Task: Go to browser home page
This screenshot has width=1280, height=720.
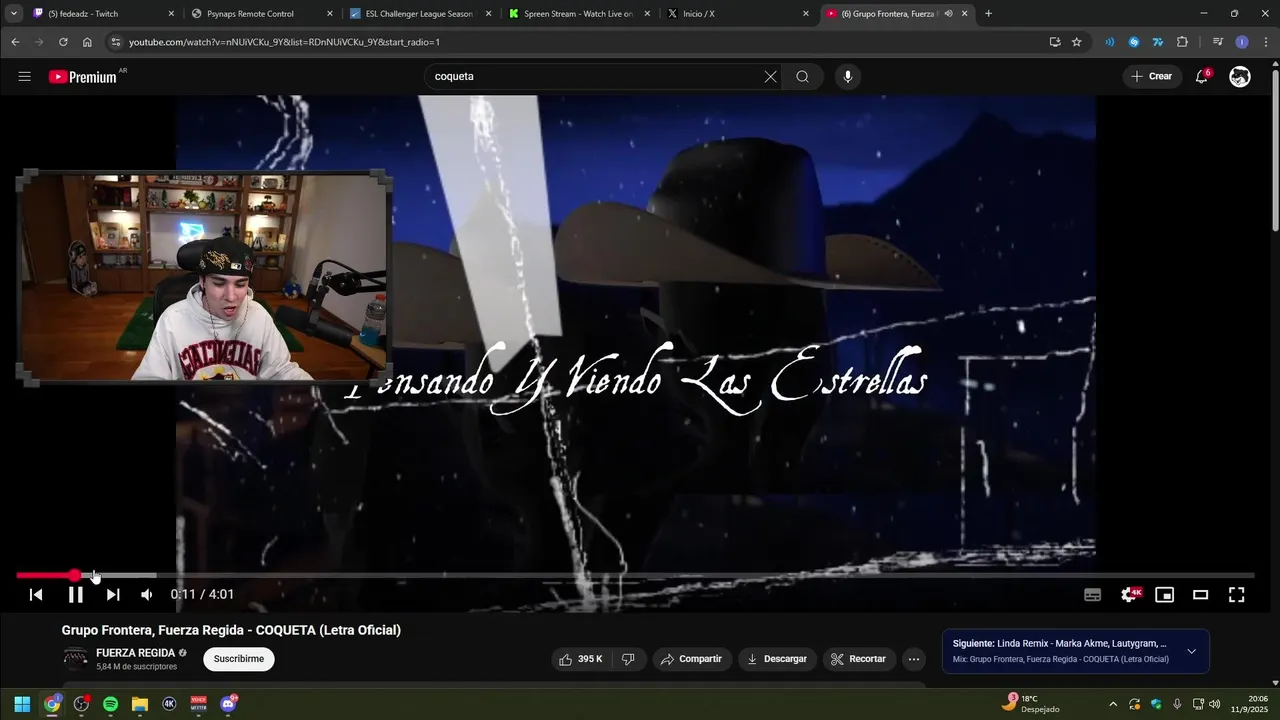Action: tap(87, 42)
